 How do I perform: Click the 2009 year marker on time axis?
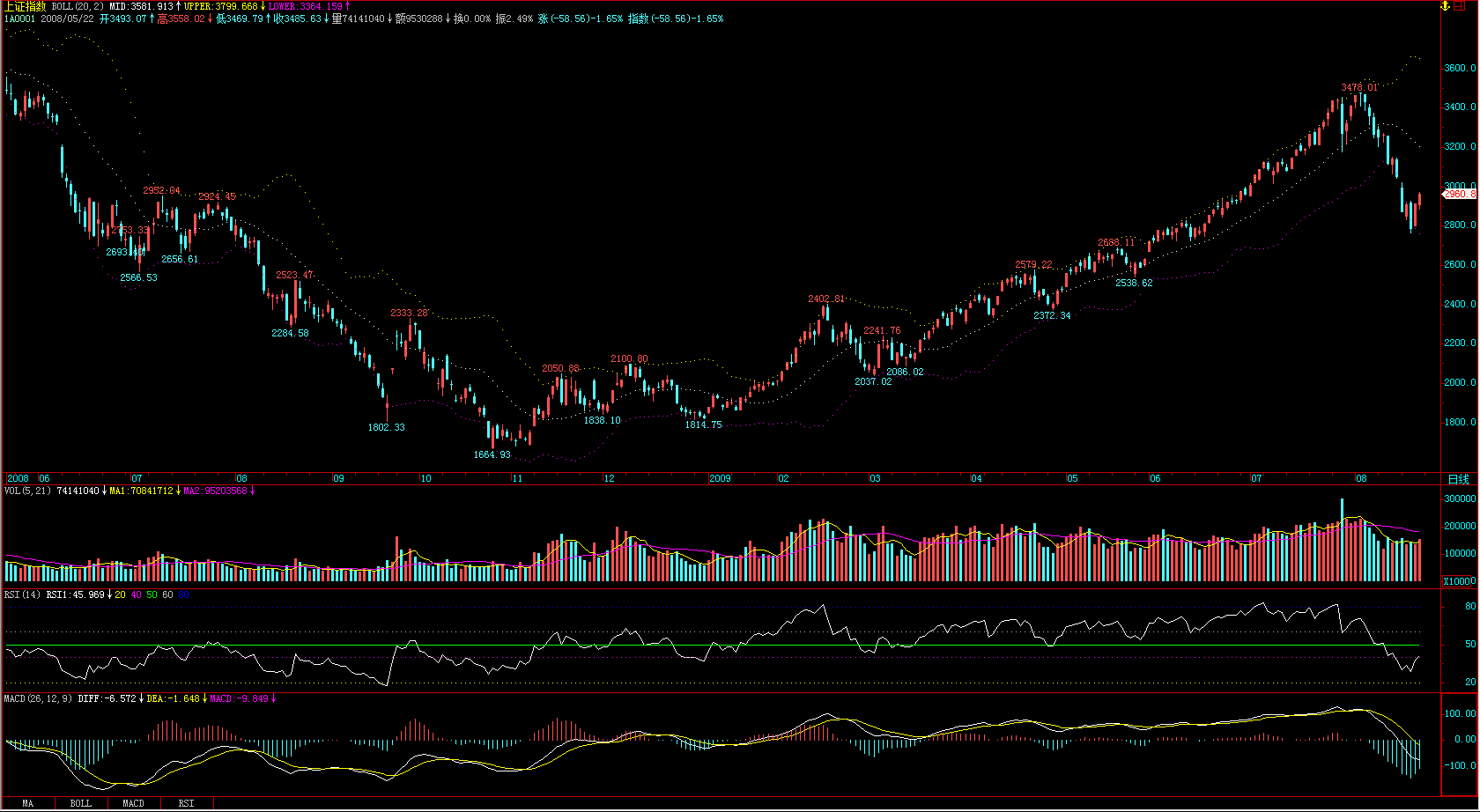tap(721, 479)
